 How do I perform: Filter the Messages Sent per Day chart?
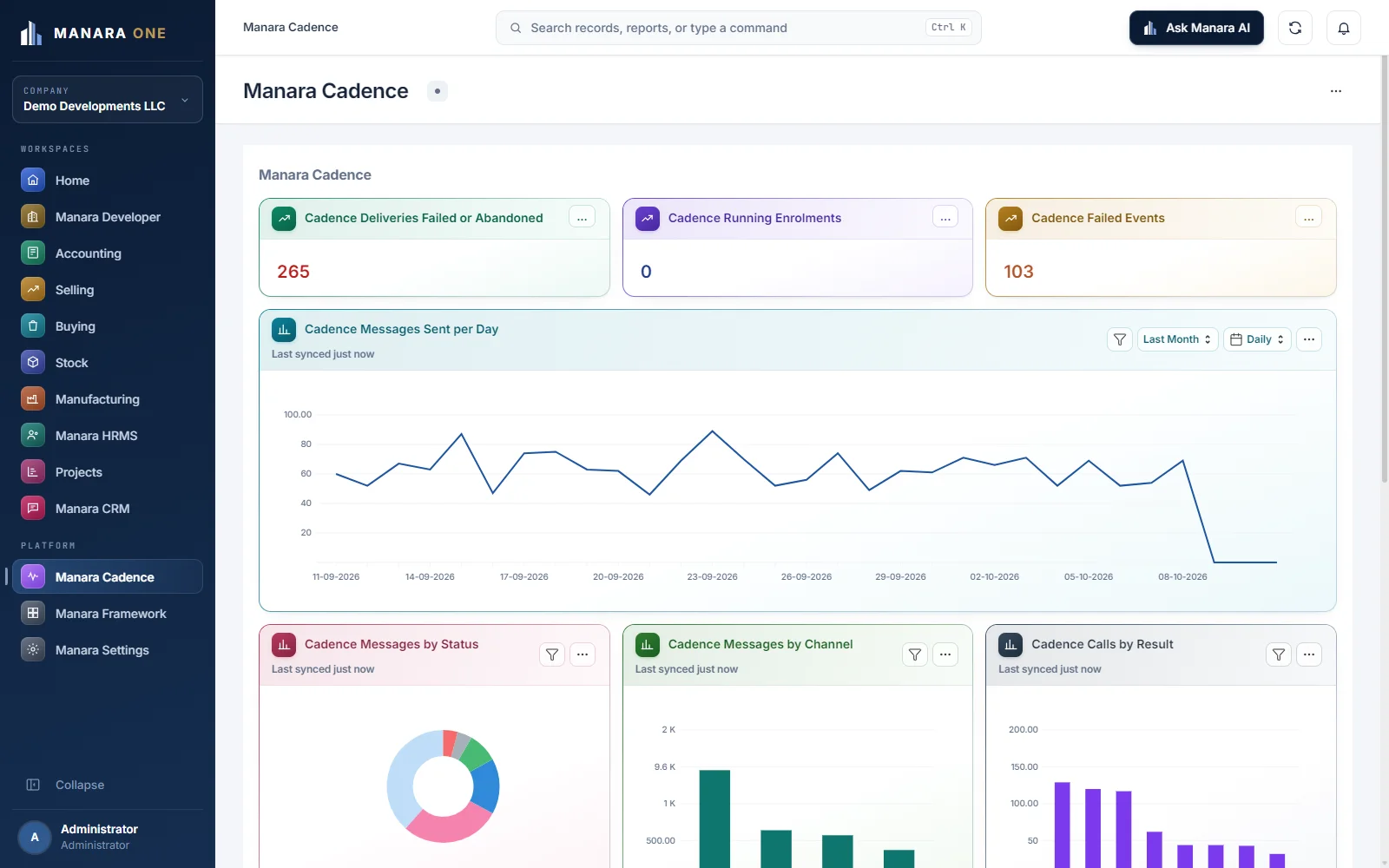pyautogui.click(x=1120, y=339)
